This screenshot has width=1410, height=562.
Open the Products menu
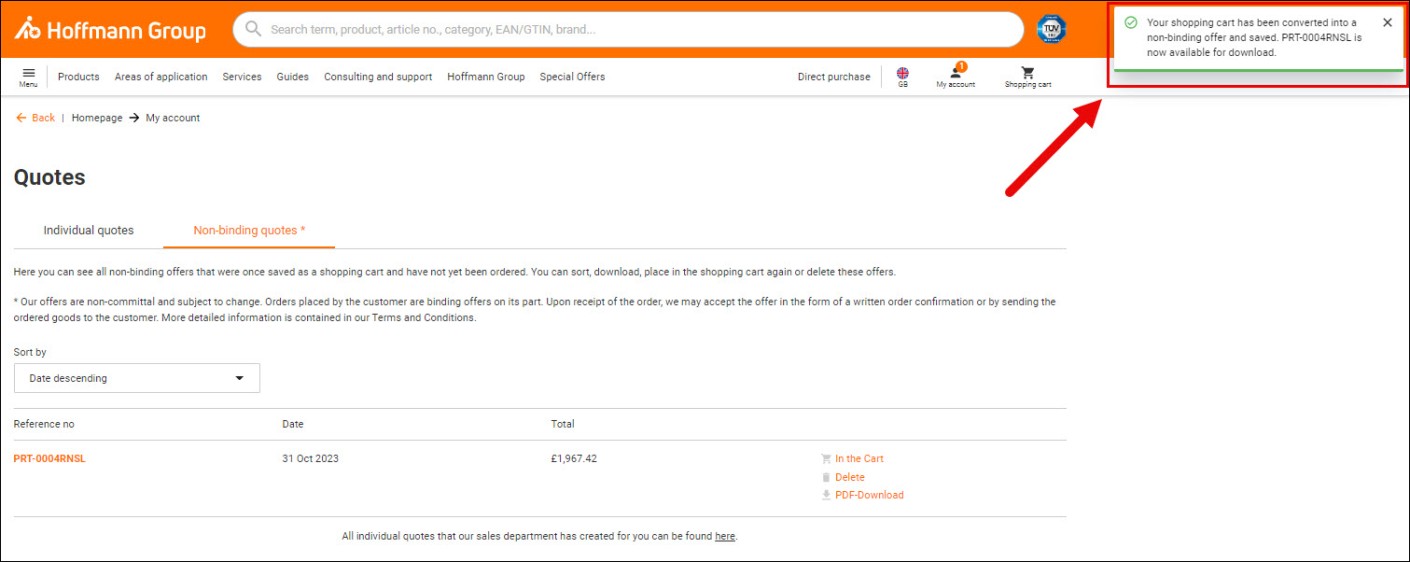click(x=78, y=77)
